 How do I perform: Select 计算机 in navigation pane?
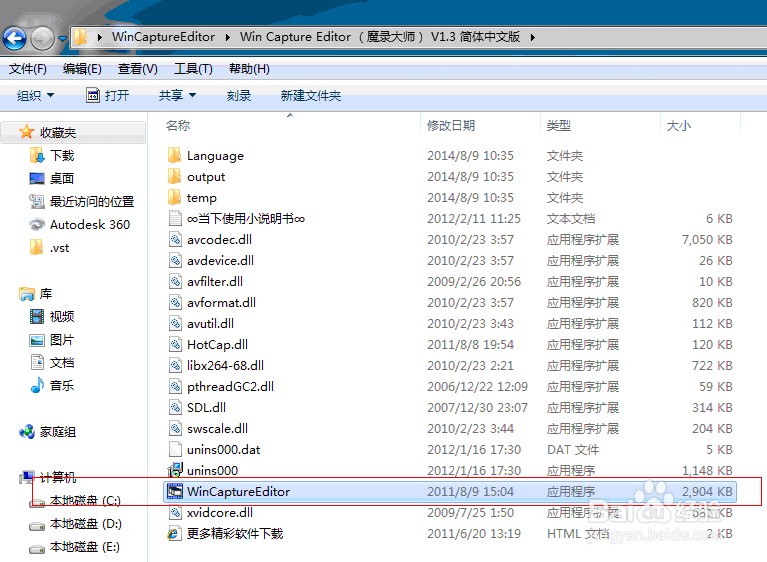47,477
